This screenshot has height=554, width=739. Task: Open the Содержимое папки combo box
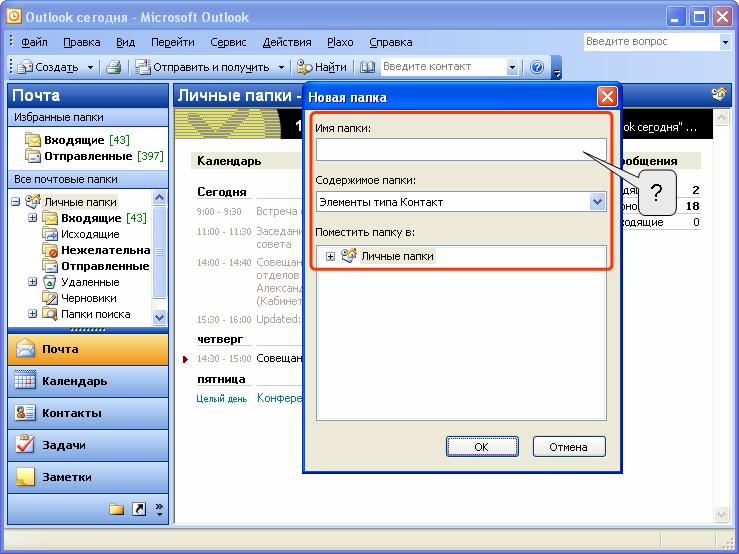(x=461, y=202)
